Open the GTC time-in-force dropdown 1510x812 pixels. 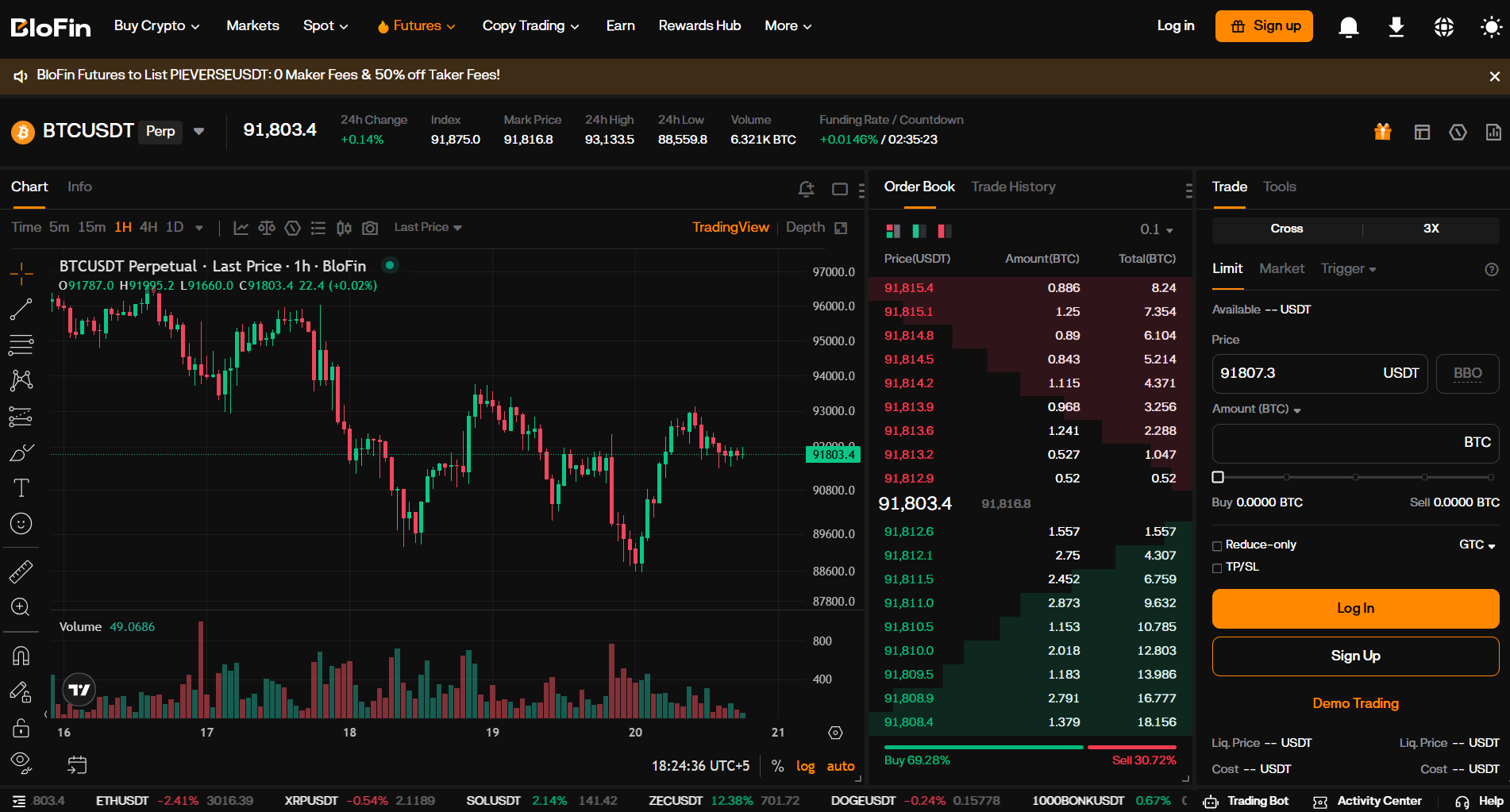(x=1477, y=545)
